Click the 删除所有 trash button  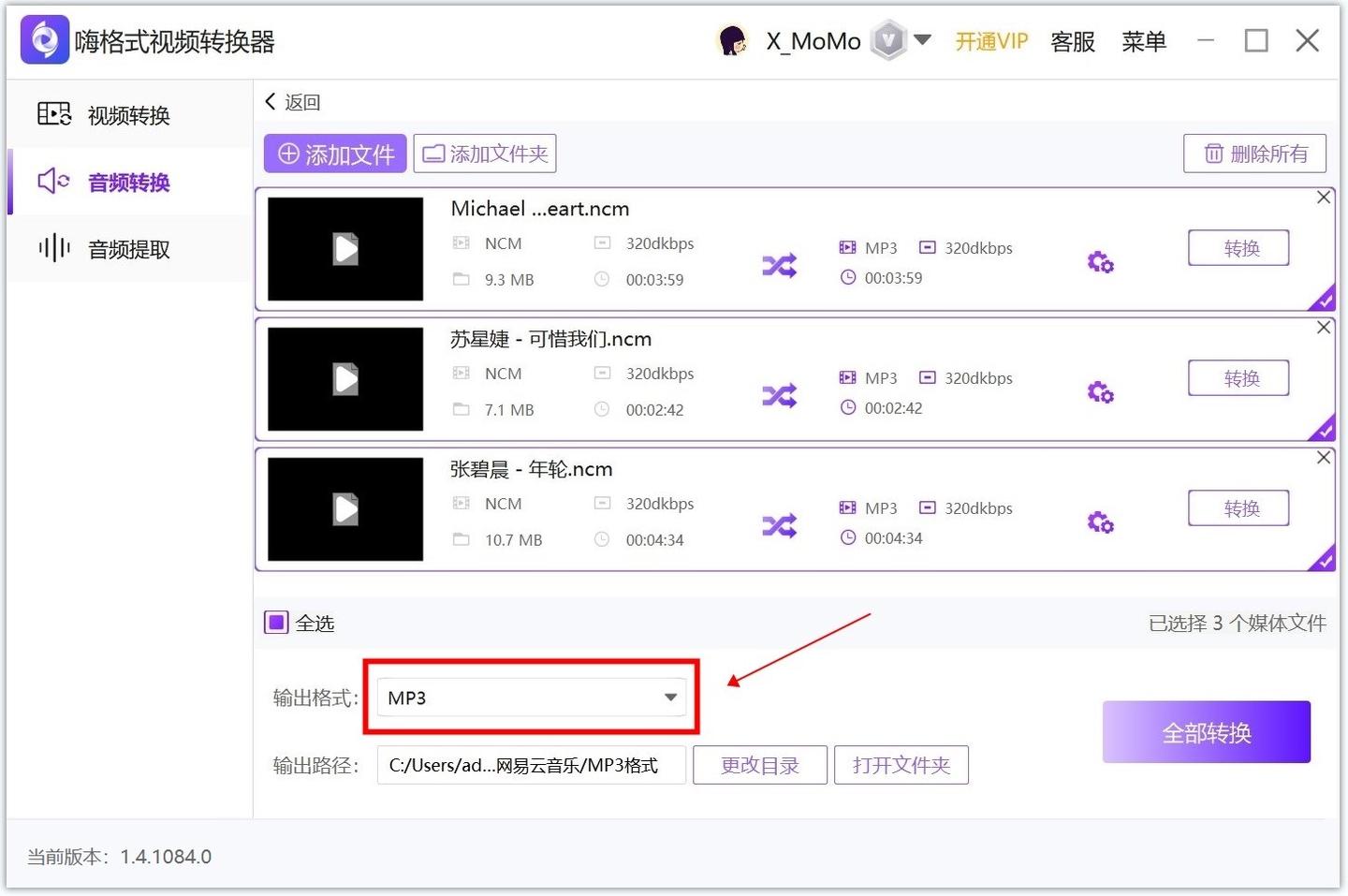pos(1254,153)
